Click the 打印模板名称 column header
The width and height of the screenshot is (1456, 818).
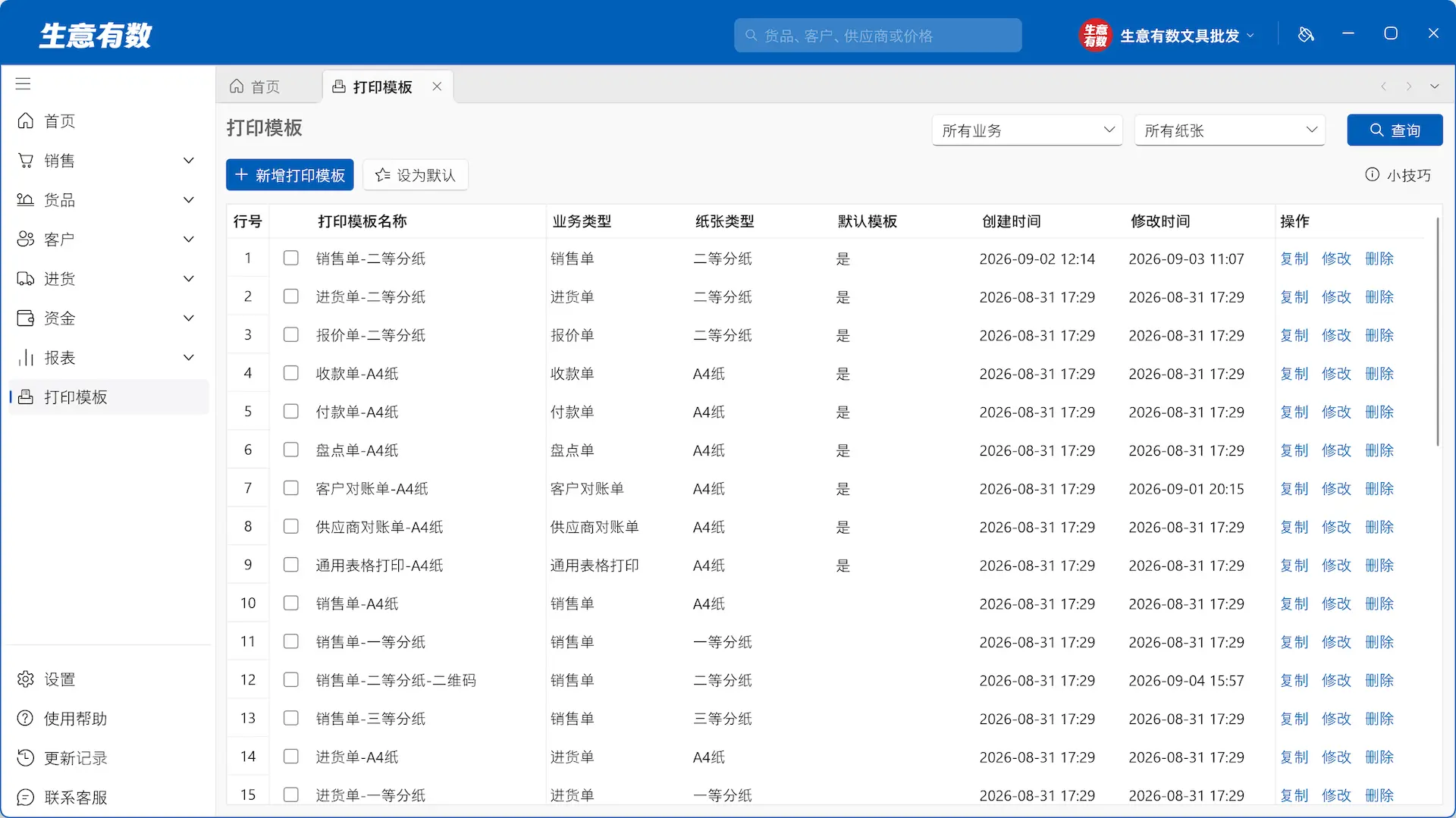[x=362, y=221]
